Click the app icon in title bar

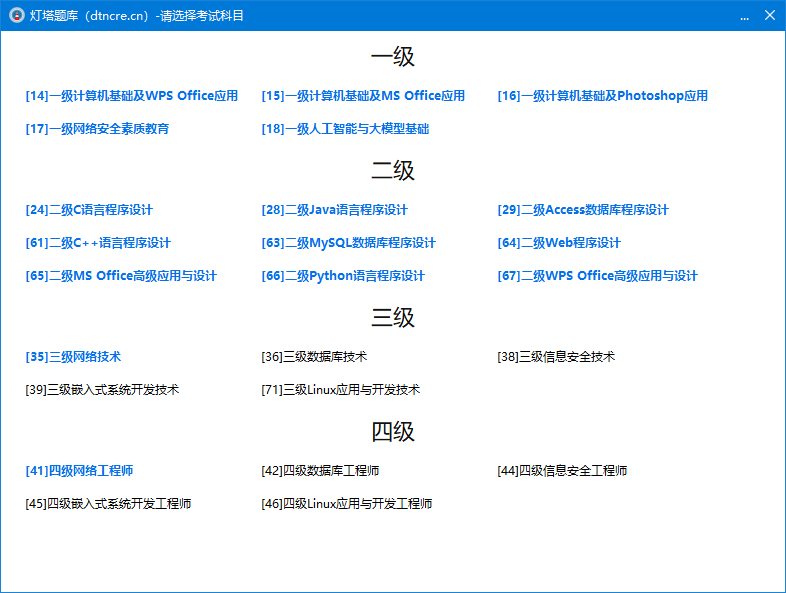click(16, 16)
